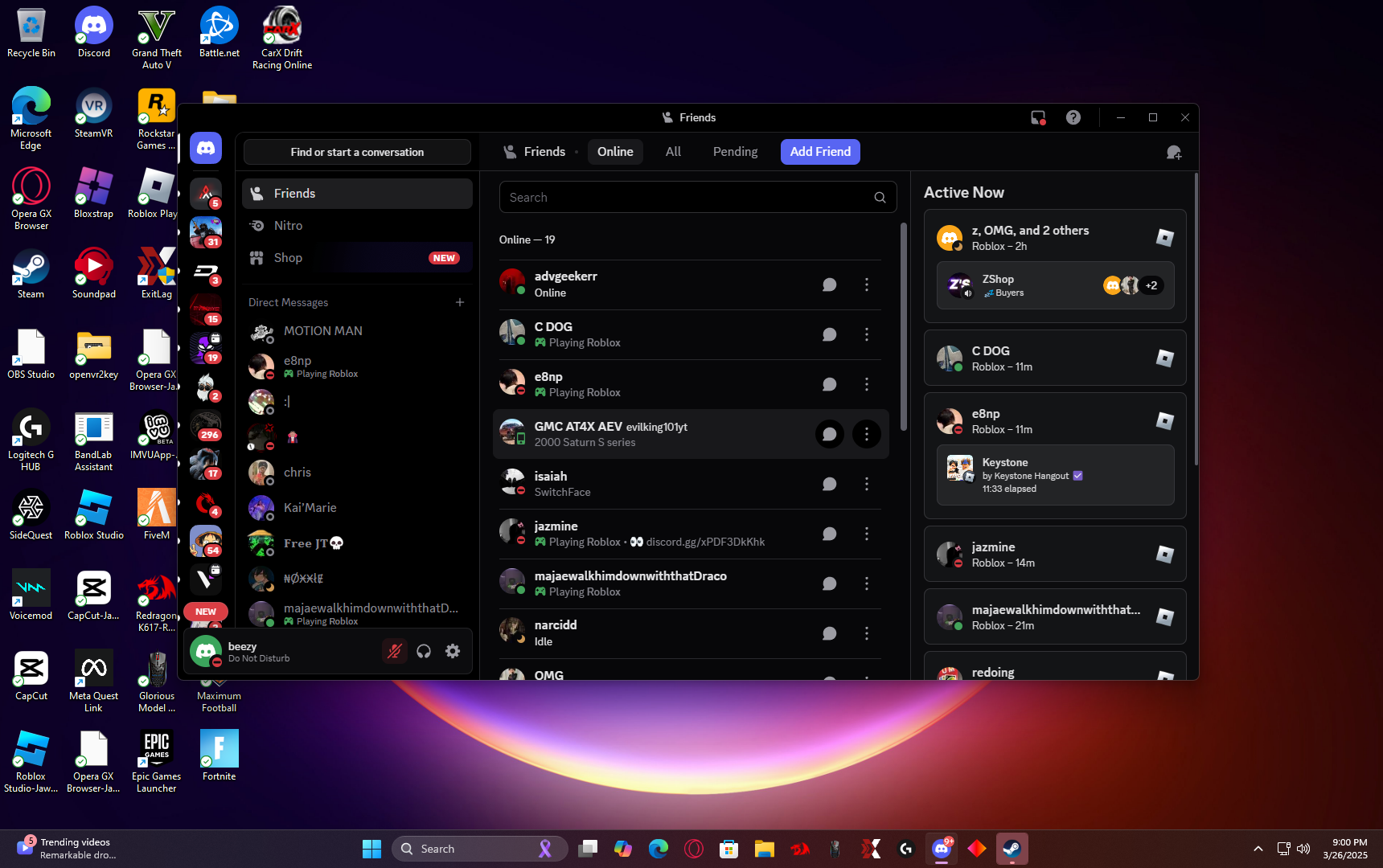Switch to the Pending tab
Screen dimensions: 1383x868
pos(735,152)
